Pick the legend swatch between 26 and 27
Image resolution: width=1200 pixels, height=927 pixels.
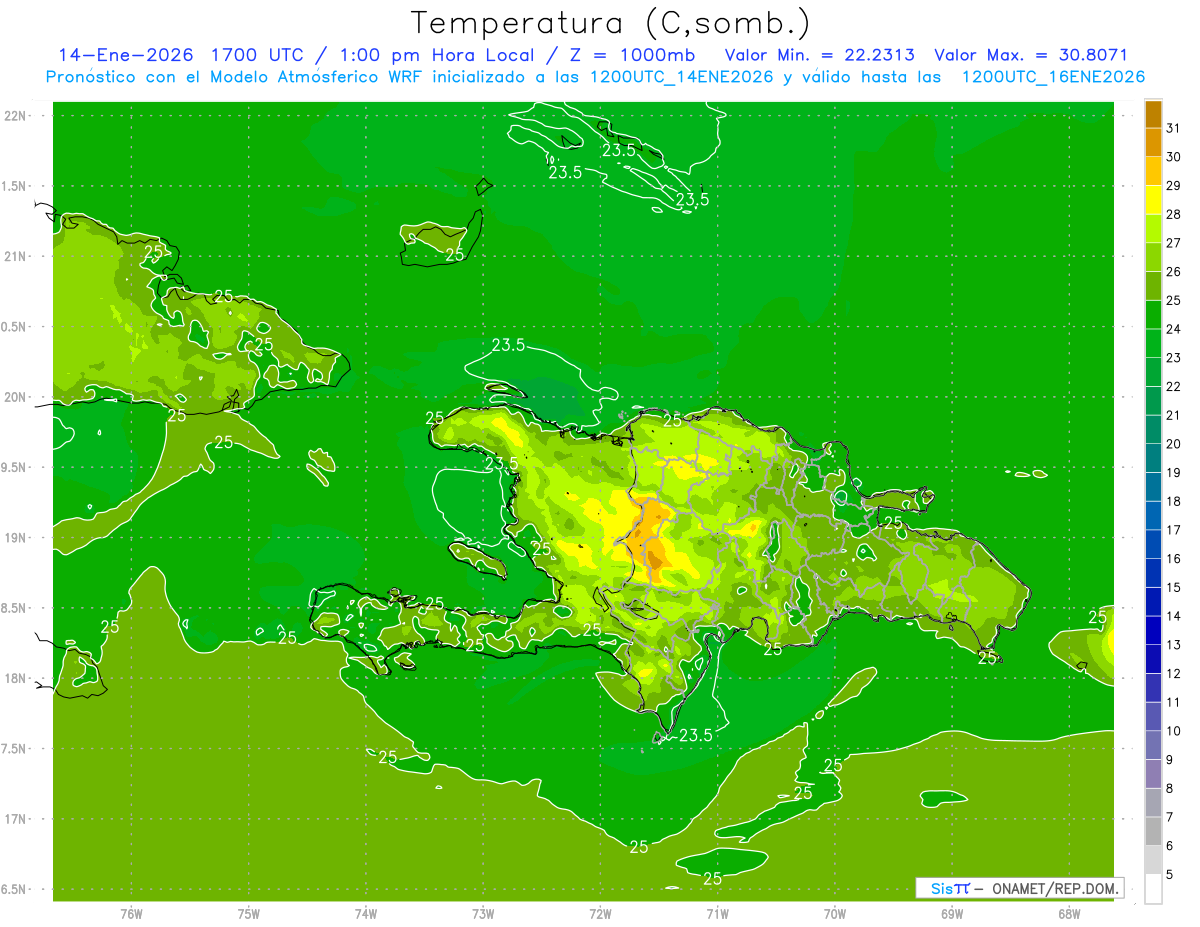pos(1153,257)
